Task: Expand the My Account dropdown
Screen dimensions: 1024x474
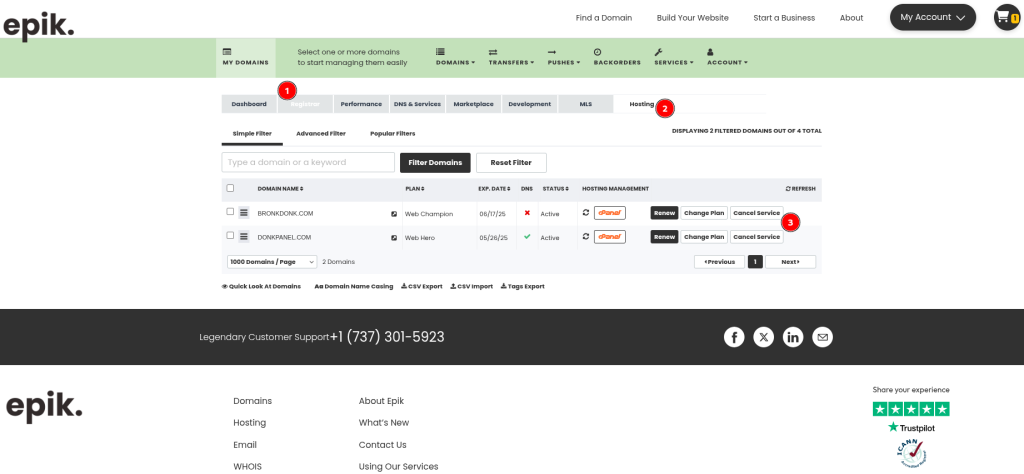Action: click(x=933, y=18)
